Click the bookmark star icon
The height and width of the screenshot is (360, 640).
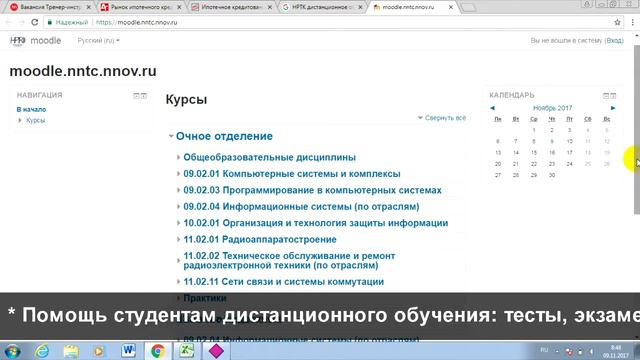(x=617, y=22)
